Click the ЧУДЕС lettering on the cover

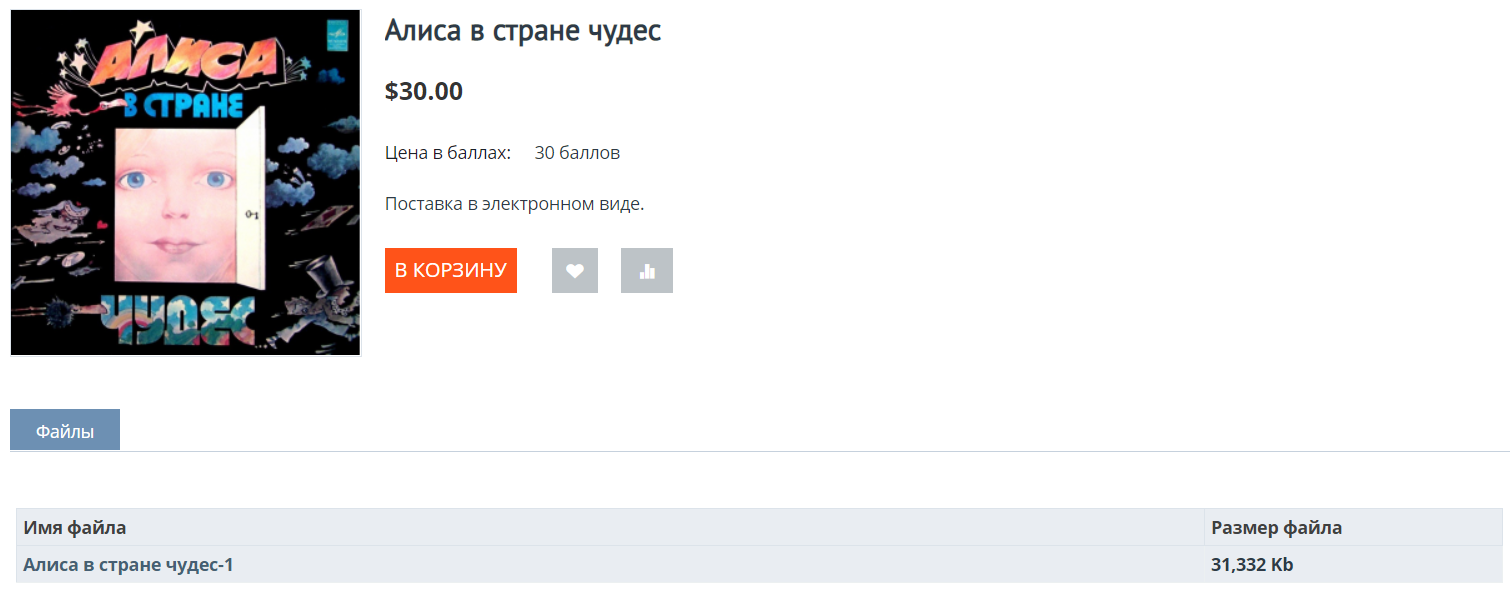180,318
